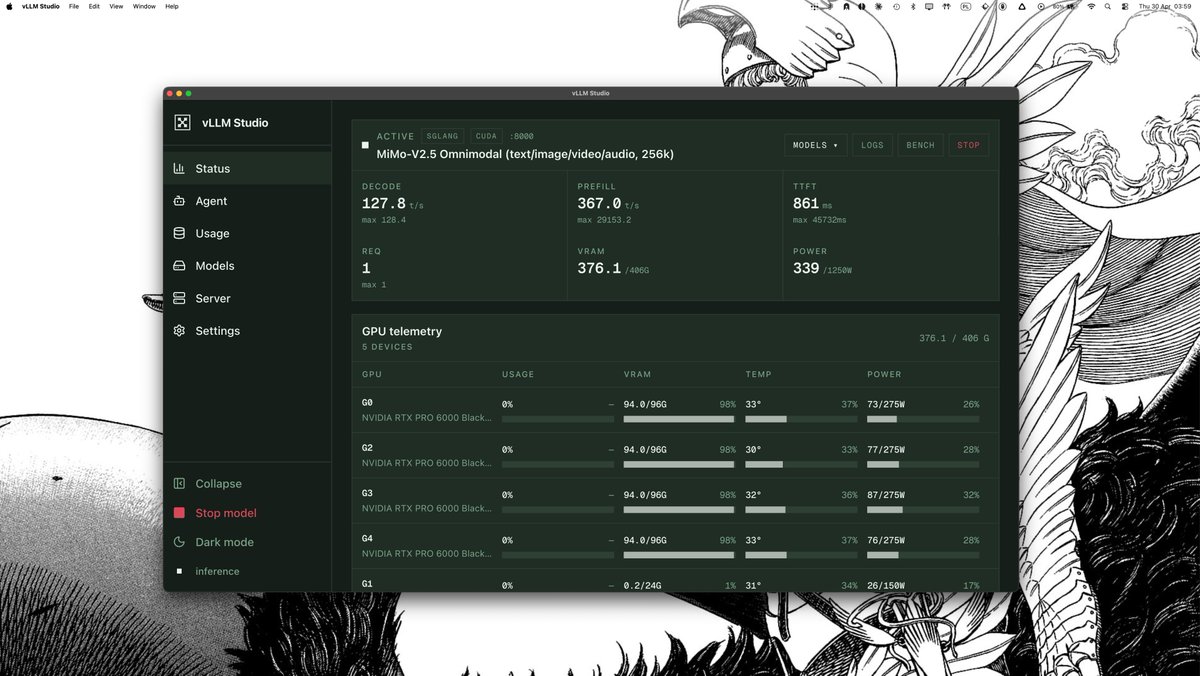Screen dimensions: 1200x676
Task: Open Server page via server-rack icon
Action: (179, 298)
